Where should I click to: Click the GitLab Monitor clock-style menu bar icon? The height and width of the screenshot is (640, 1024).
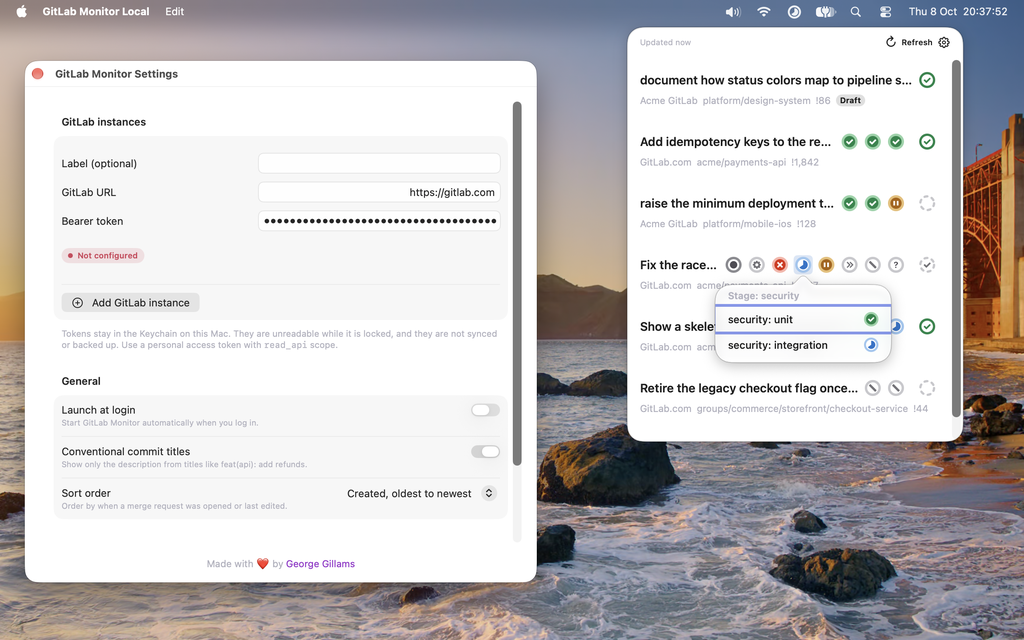794,12
